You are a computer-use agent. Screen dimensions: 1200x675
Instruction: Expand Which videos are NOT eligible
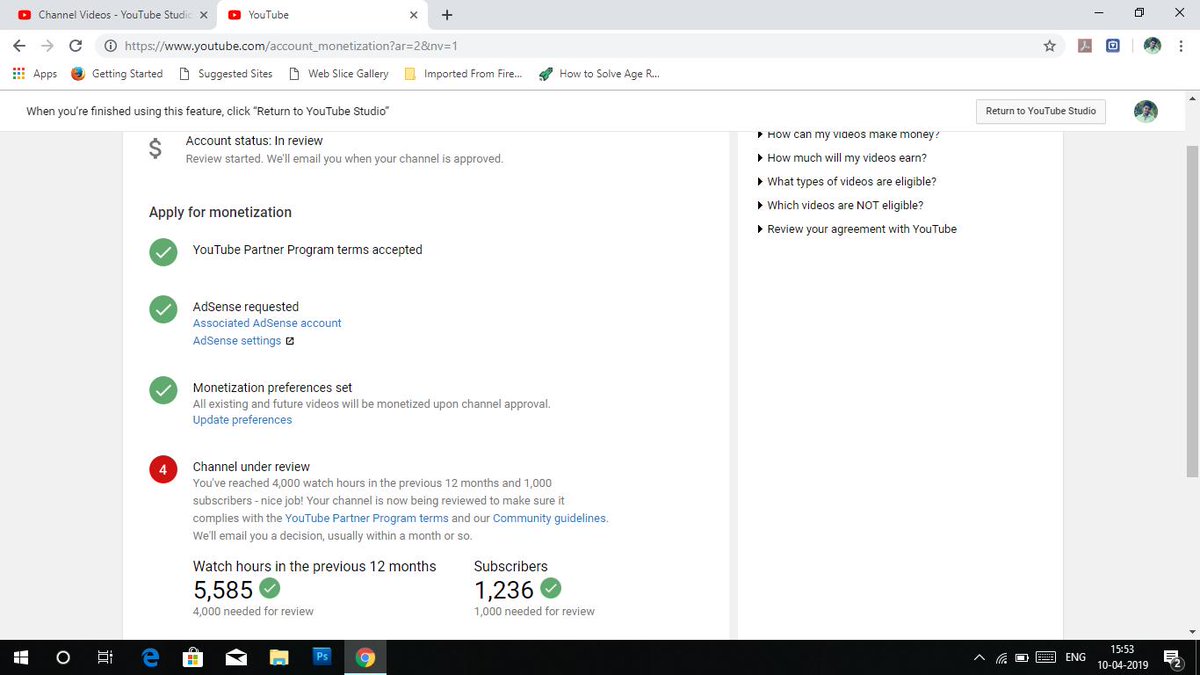click(840, 205)
